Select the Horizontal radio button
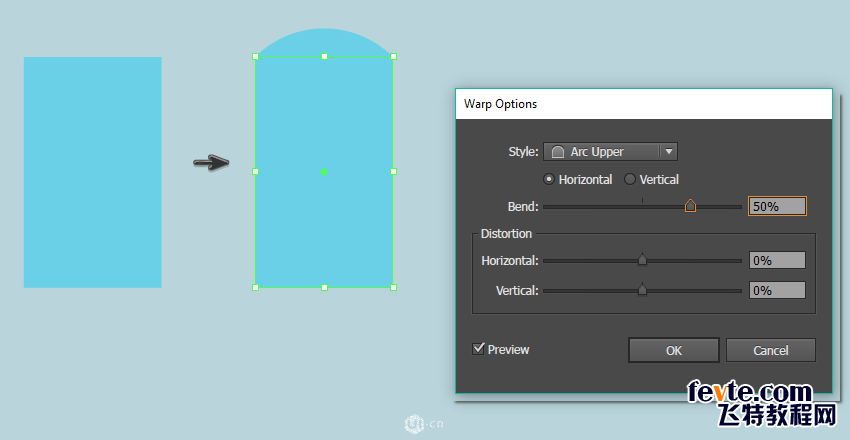 click(x=549, y=179)
